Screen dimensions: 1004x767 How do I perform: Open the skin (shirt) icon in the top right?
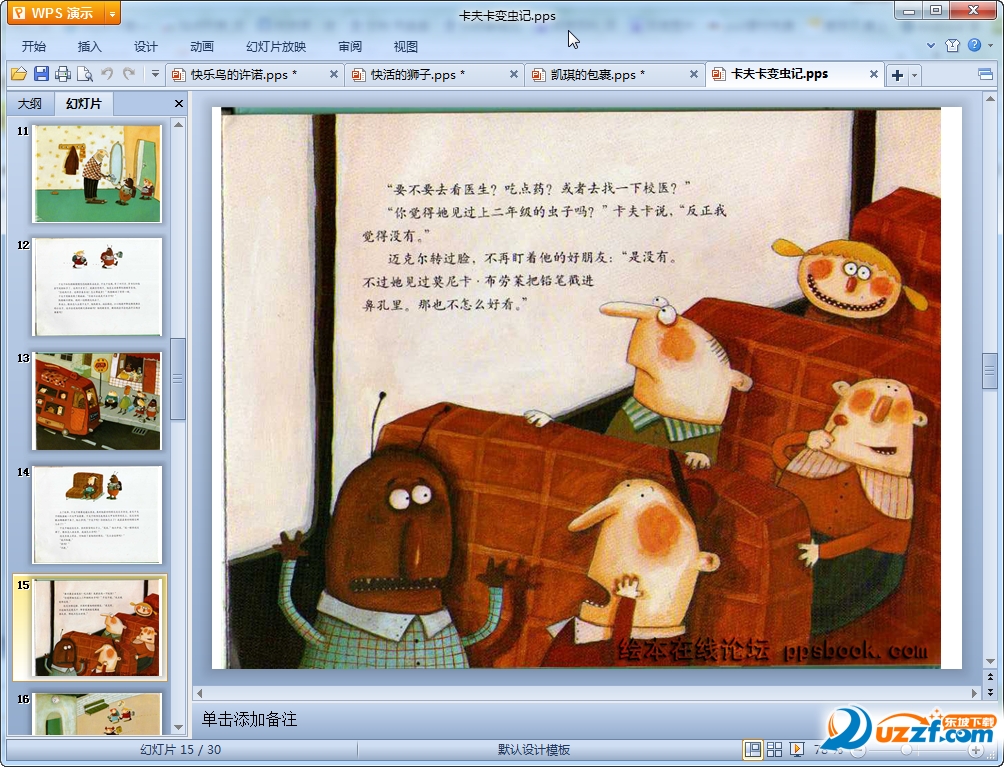pyautogui.click(x=952, y=45)
